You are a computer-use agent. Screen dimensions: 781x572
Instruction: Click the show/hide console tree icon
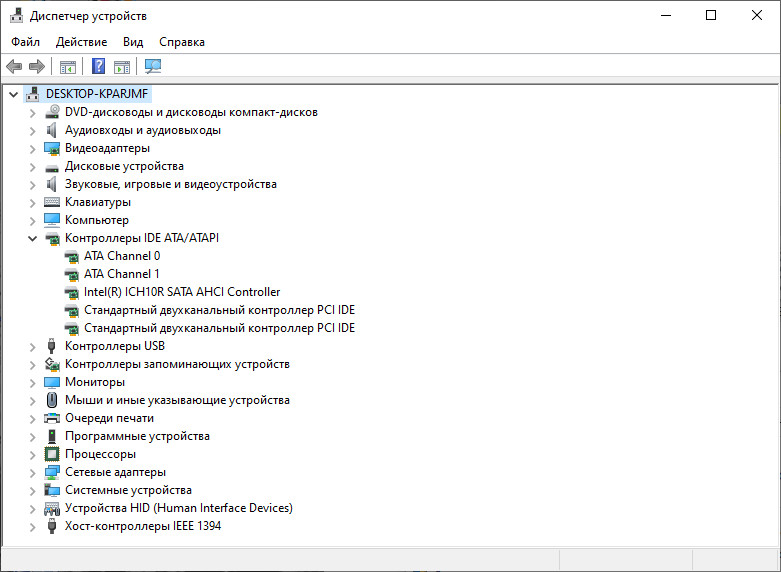pyautogui.click(x=68, y=66)
